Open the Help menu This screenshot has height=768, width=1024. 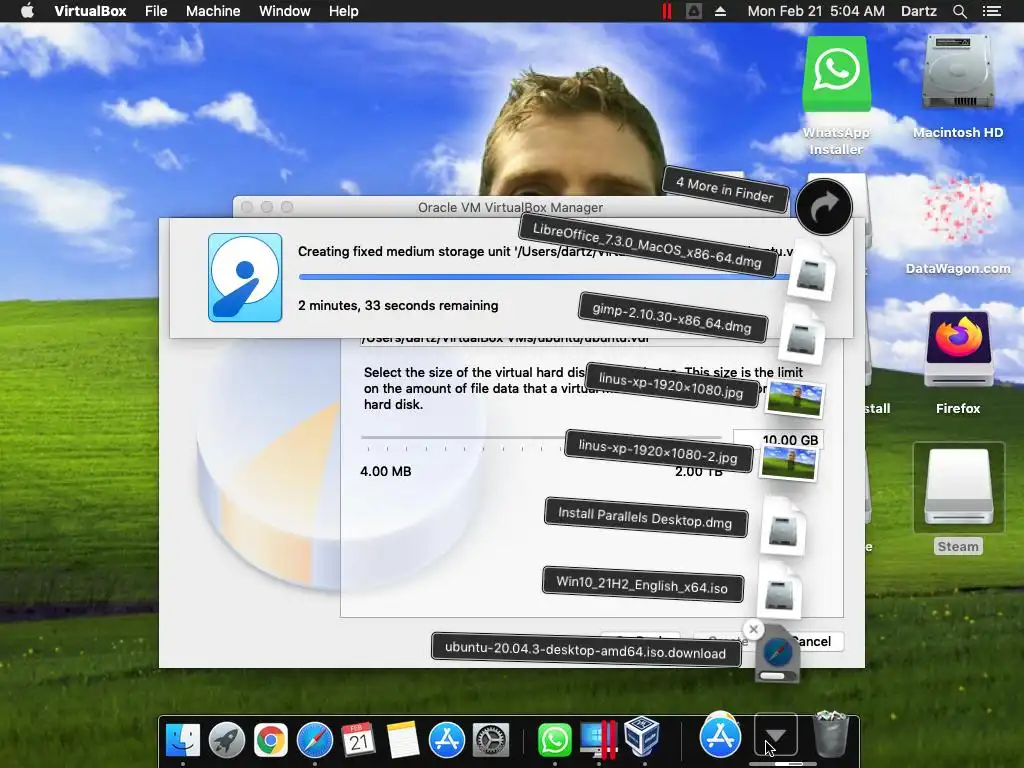tap(344, 11)
